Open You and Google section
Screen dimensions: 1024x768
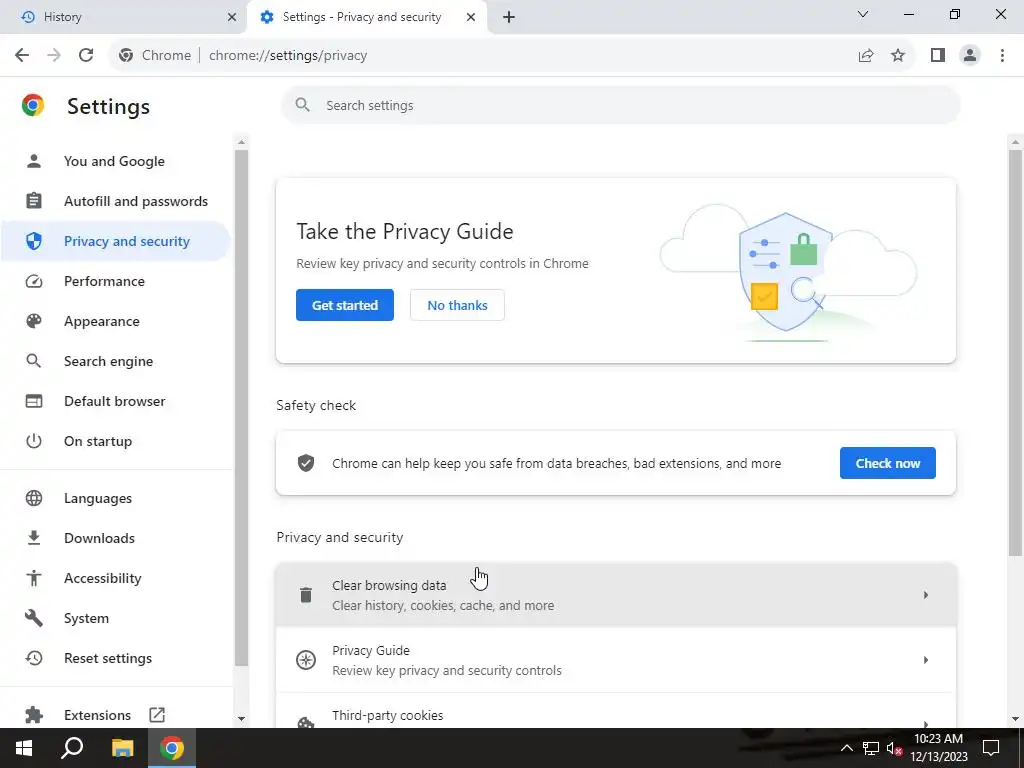click(x=115, y=161)
